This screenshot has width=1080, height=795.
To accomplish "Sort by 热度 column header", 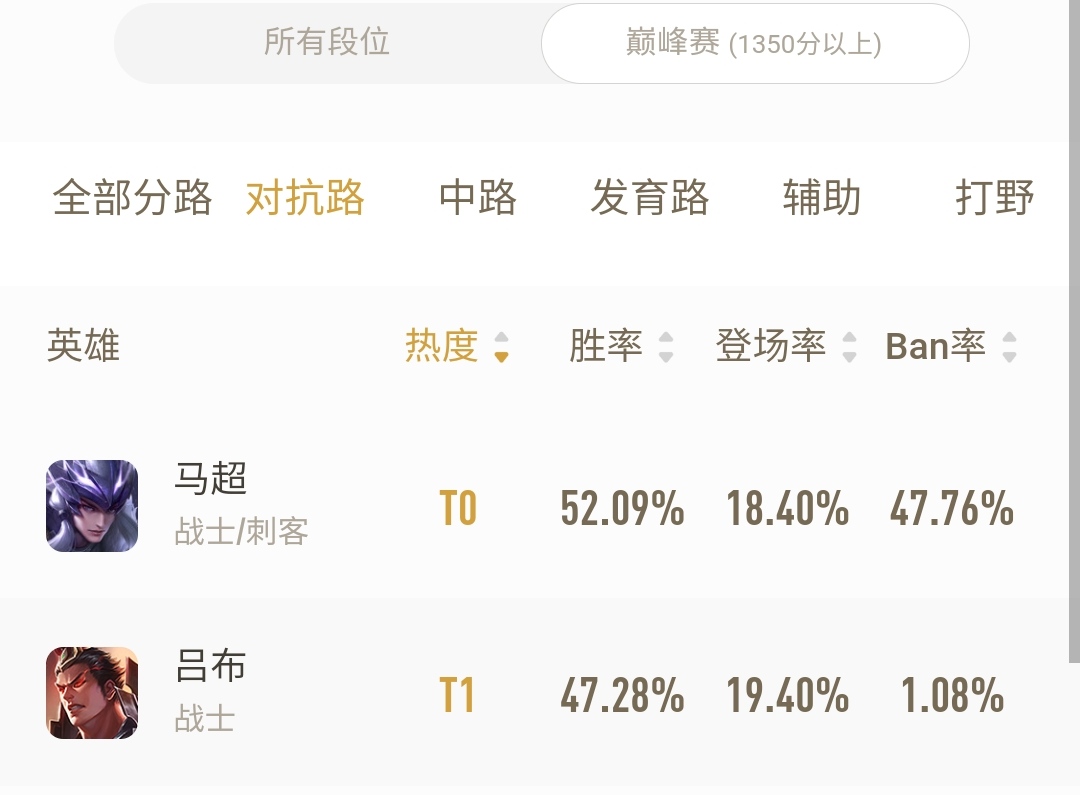I will [x=442, y=346].
